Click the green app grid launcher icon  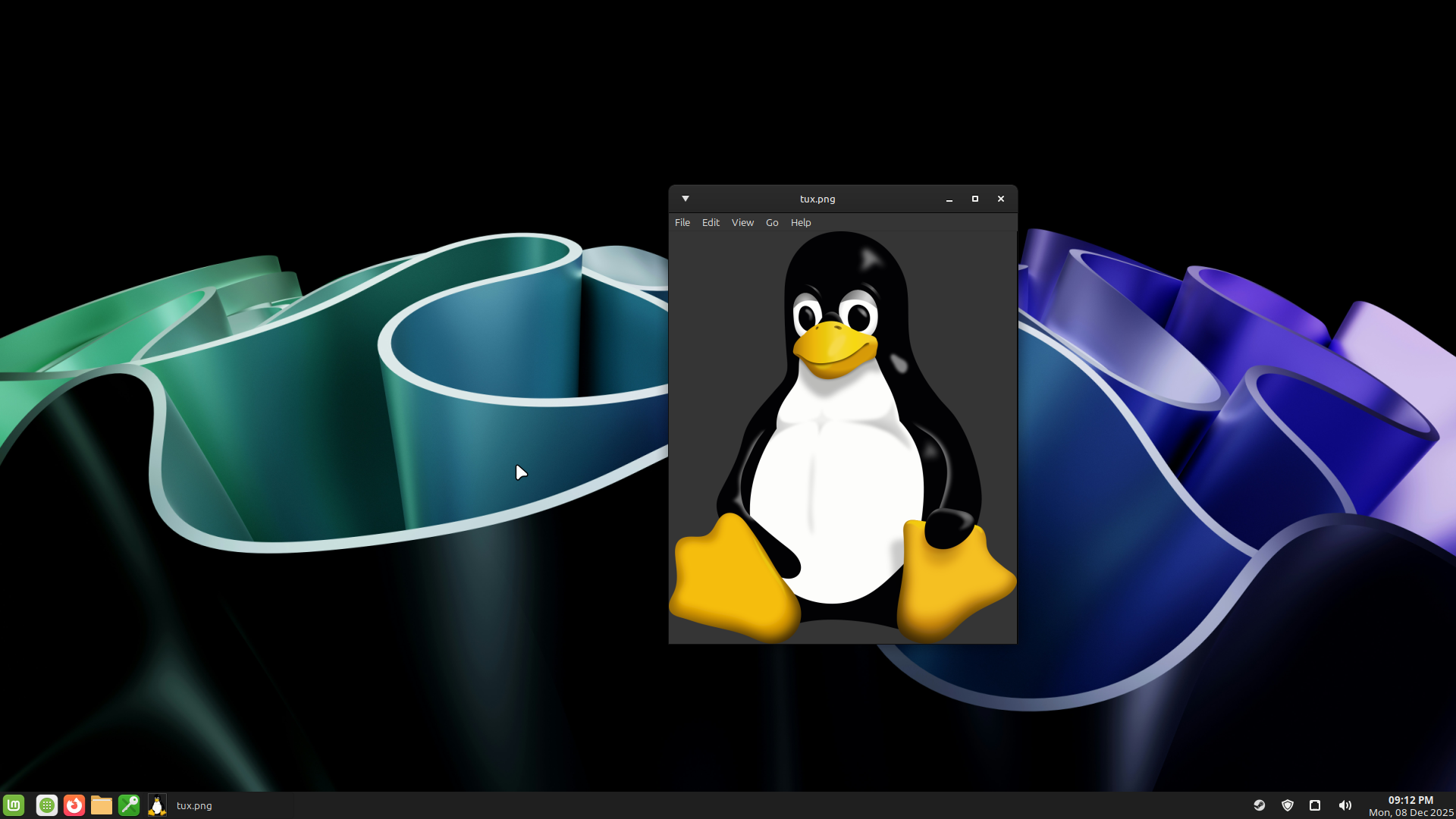47,805
